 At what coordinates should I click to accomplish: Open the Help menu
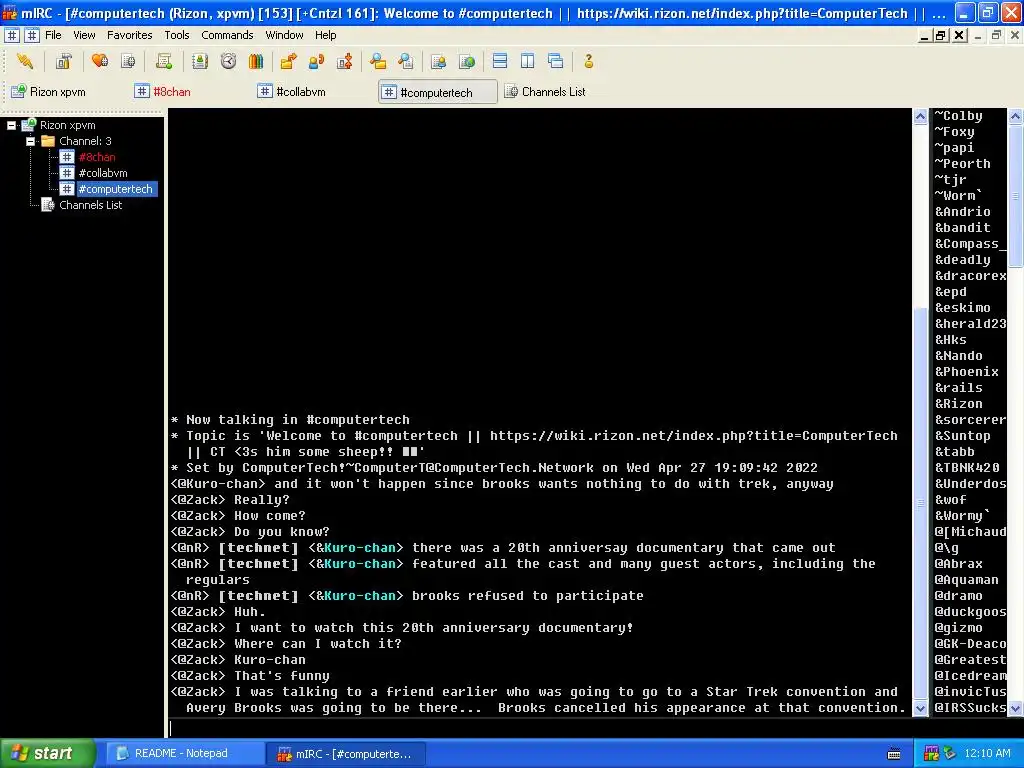tap(325, 35)
